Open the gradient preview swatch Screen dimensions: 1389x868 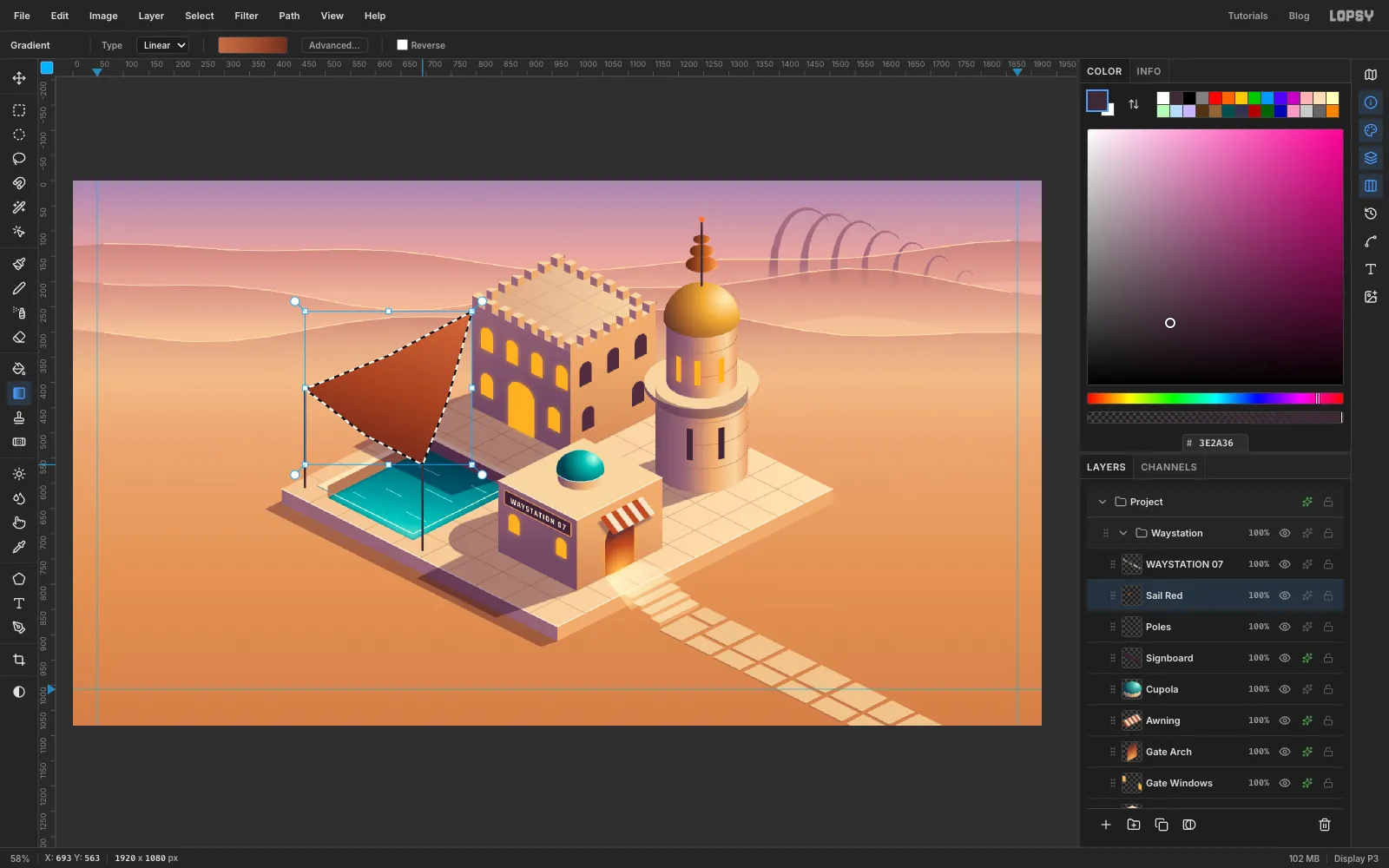pyautogui.click(x=253, y=45)
